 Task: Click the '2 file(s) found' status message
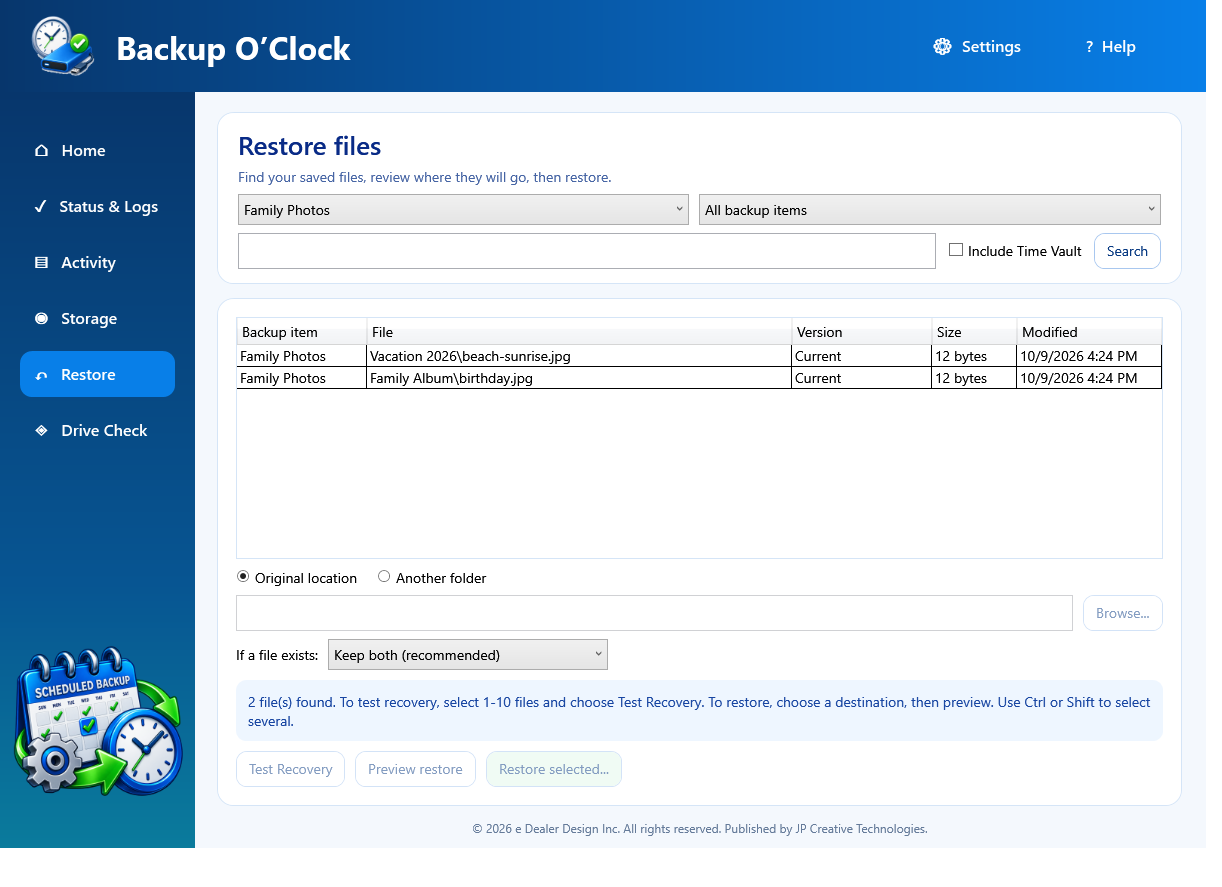click(x=699, y=711)
